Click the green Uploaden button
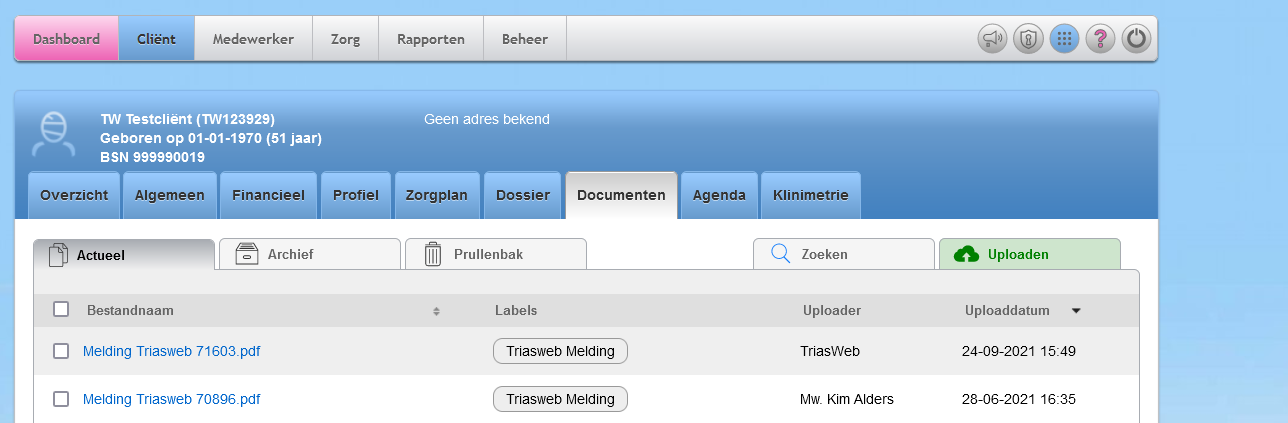Image resolution: width=1288 pixels, height=423 pixels. (1029, 254)
